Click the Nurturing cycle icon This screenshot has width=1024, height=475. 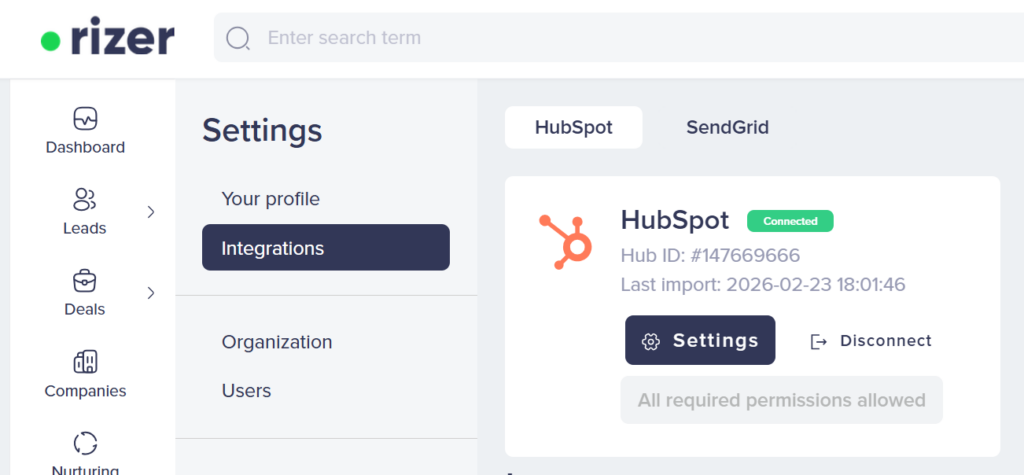85,442
